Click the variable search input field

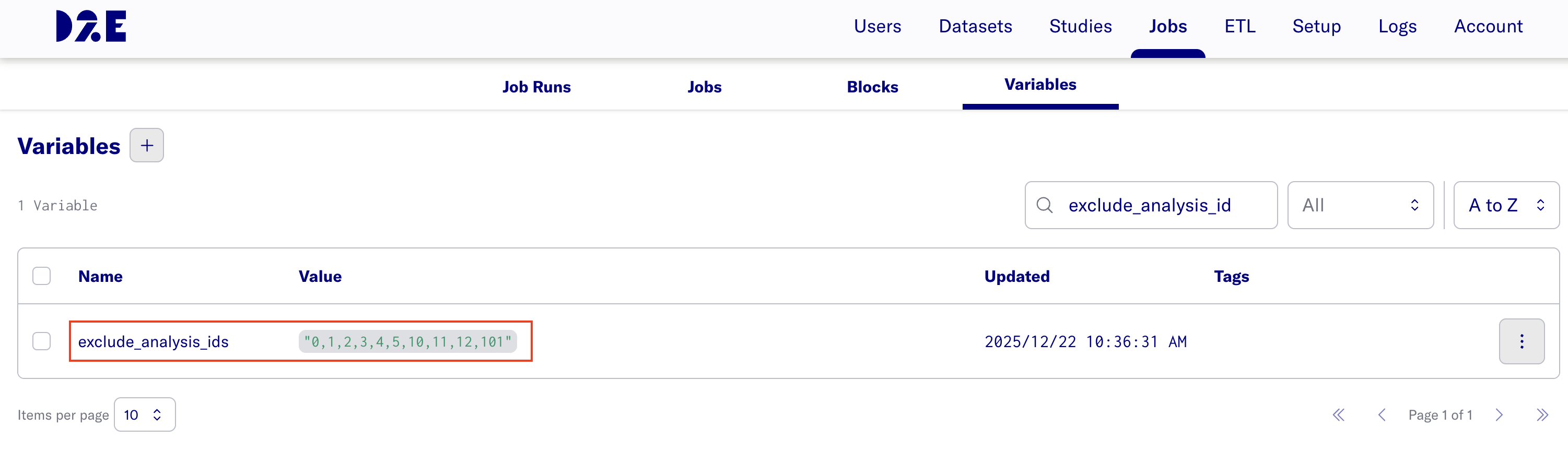click(x=1163, y=205)
